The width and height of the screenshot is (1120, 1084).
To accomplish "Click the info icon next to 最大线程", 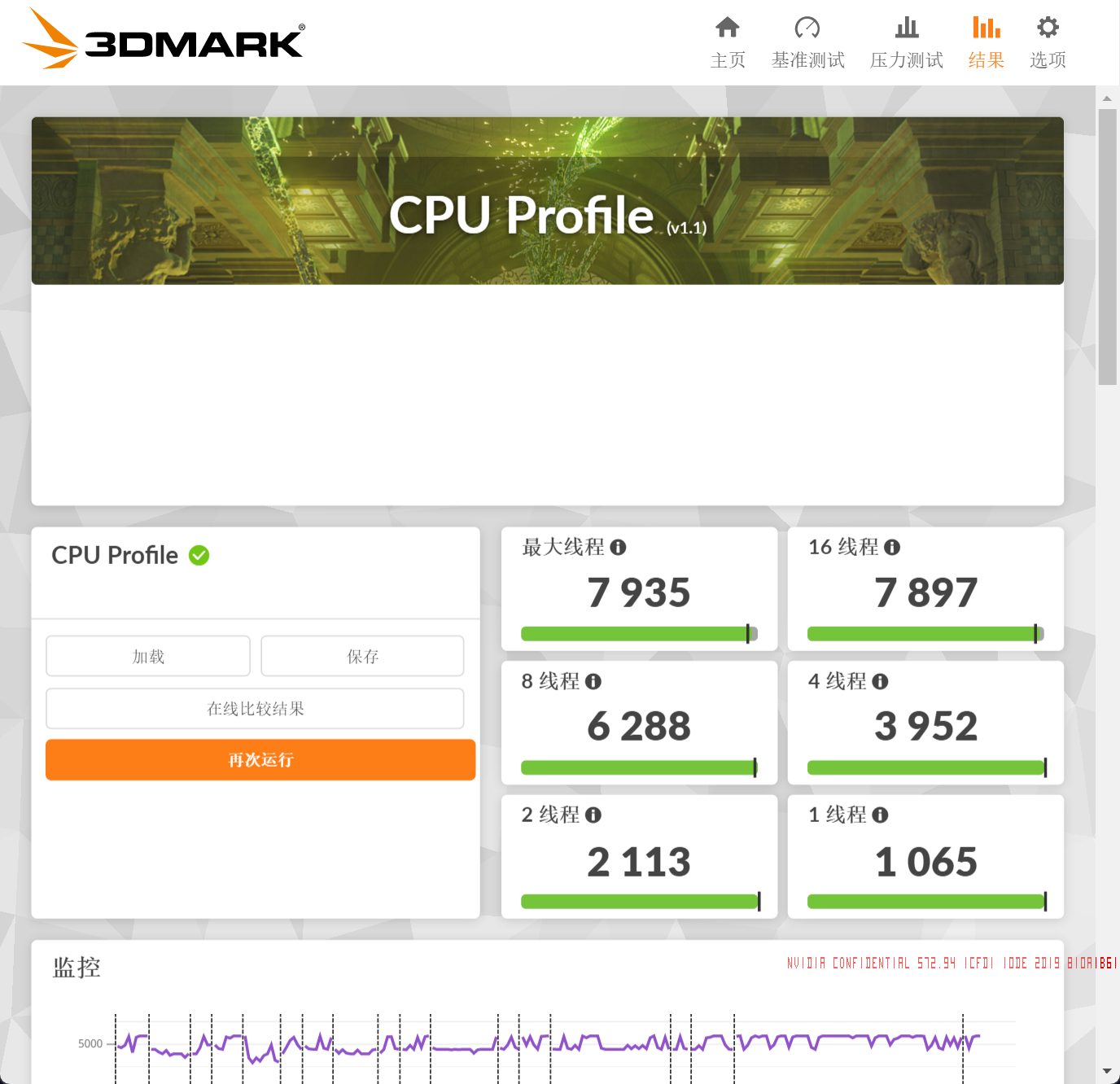I will pyautogui.click(x=619, y=547).
